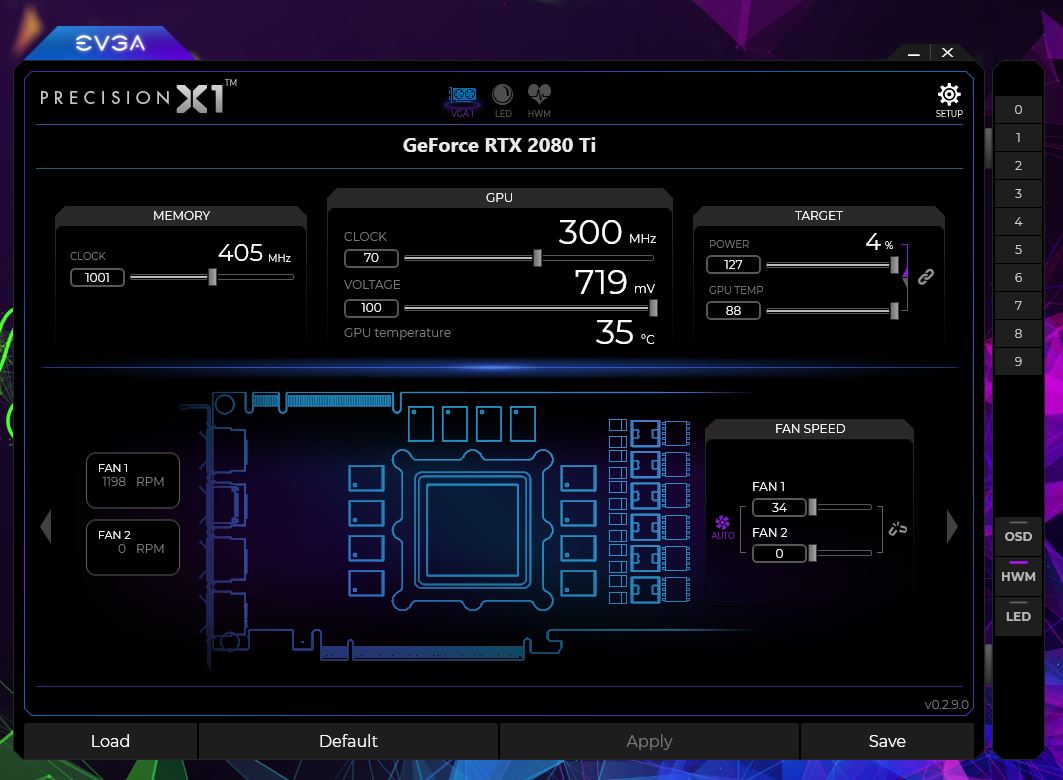Select profile 6

tap(1018, 277)
